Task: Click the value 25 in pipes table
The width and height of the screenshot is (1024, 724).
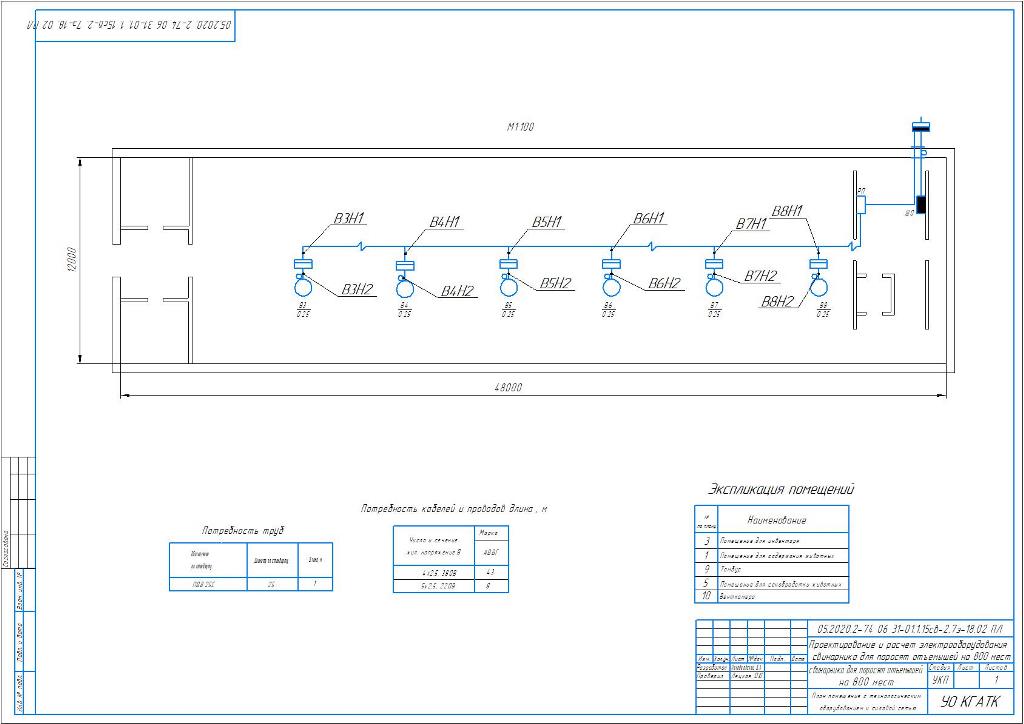Action: 271,584
